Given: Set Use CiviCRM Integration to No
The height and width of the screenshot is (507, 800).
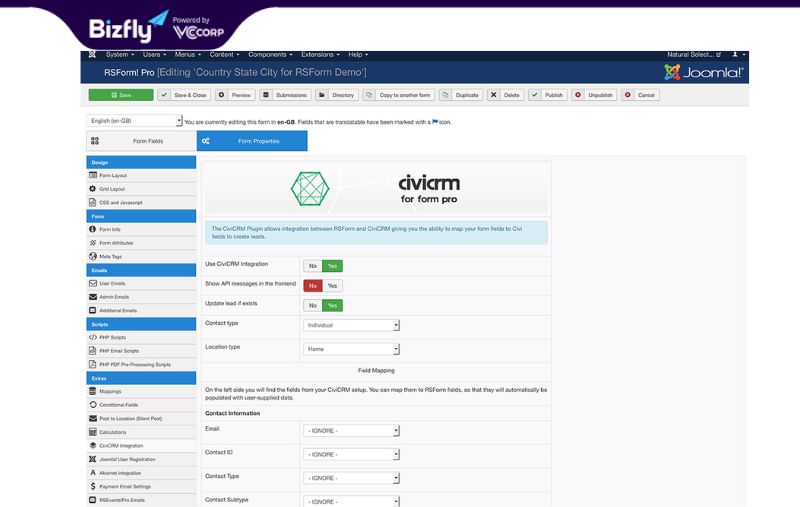Looking at the screenshot, I should tap(313, 266).
